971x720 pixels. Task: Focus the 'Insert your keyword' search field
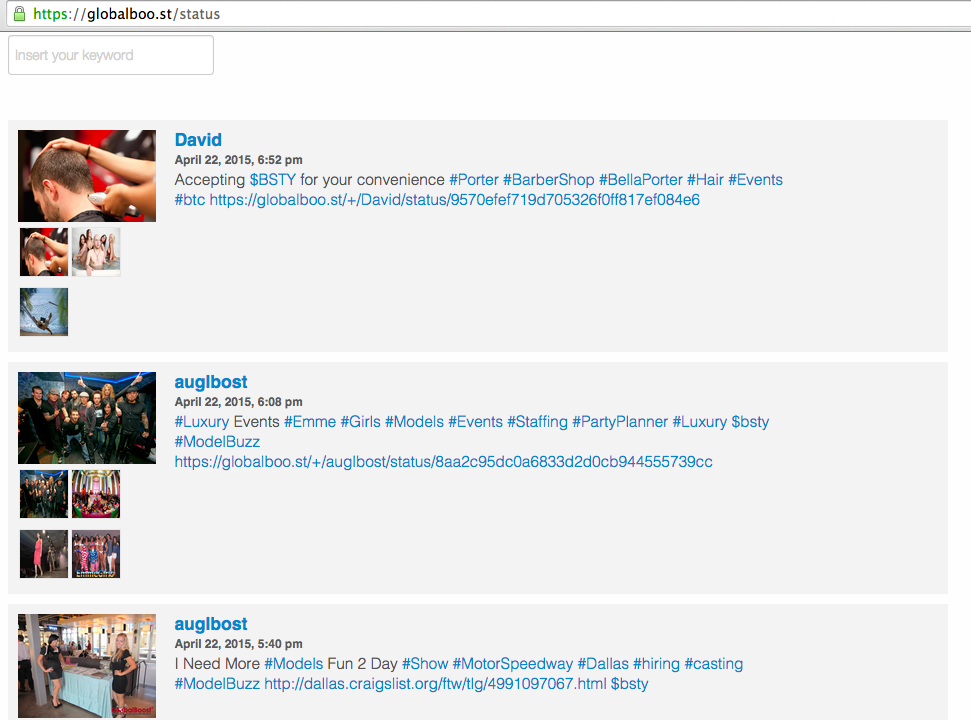point(111,55)
